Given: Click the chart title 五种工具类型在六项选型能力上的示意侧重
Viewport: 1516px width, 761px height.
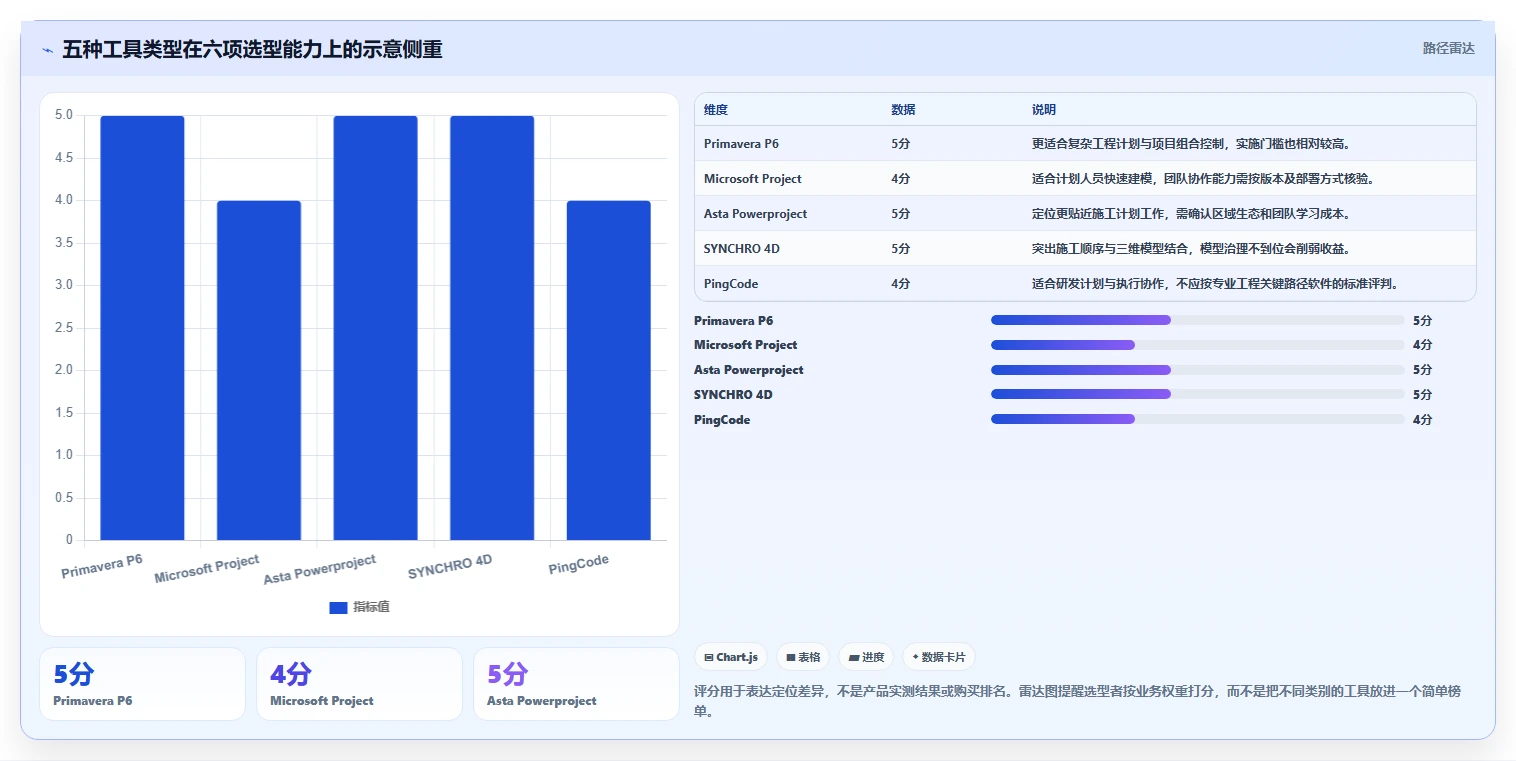Looking at the screenshot, I should 252,50.
